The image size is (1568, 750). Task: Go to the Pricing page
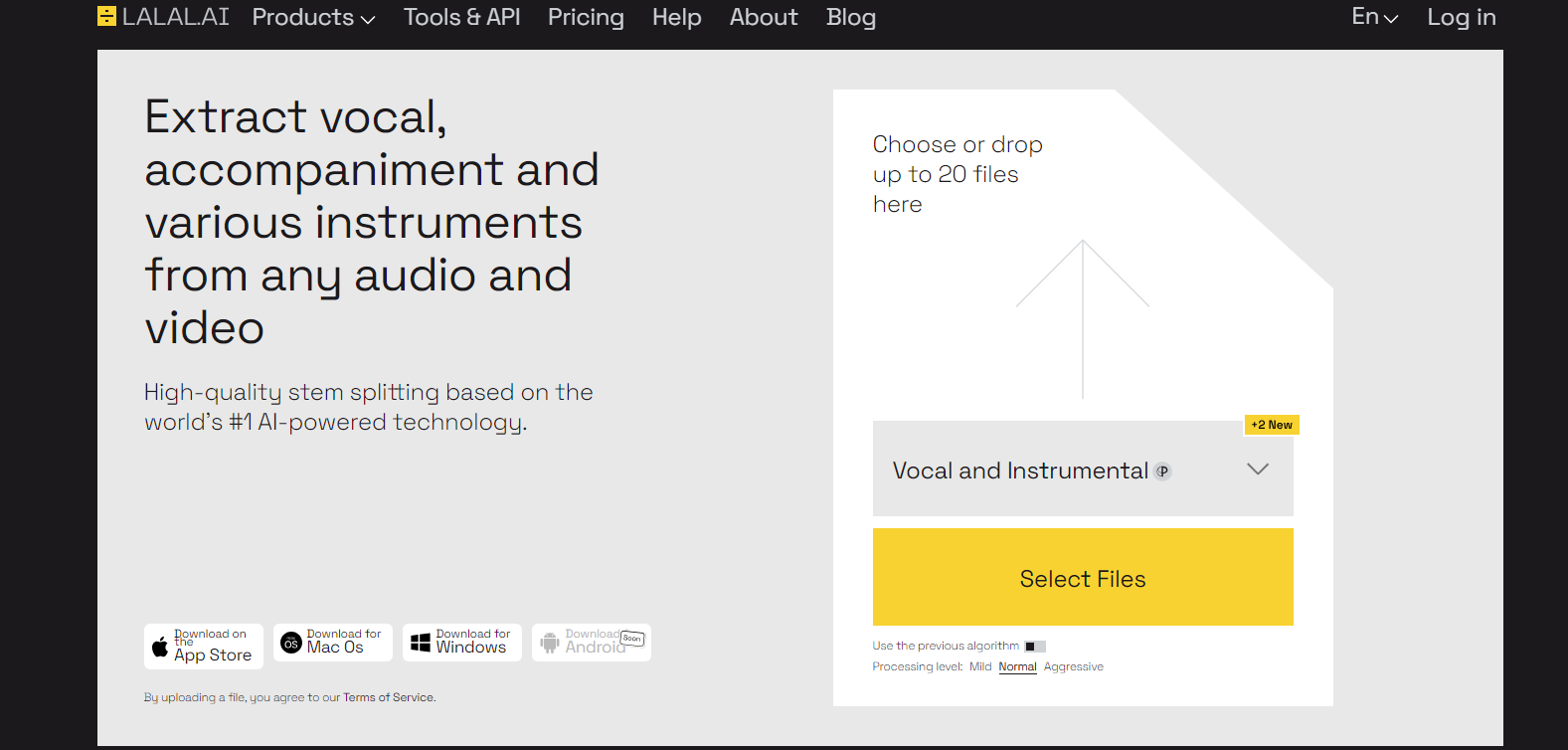(x=586, y=17)
